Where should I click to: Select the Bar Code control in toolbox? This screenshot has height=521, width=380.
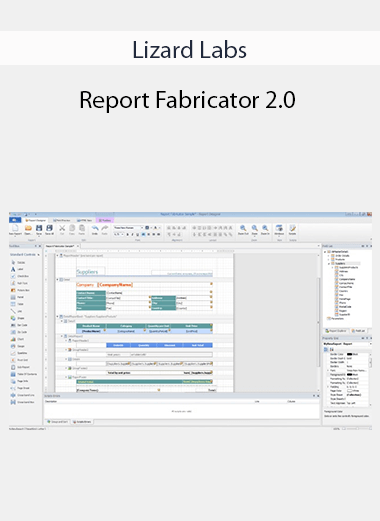click(19, 325)
